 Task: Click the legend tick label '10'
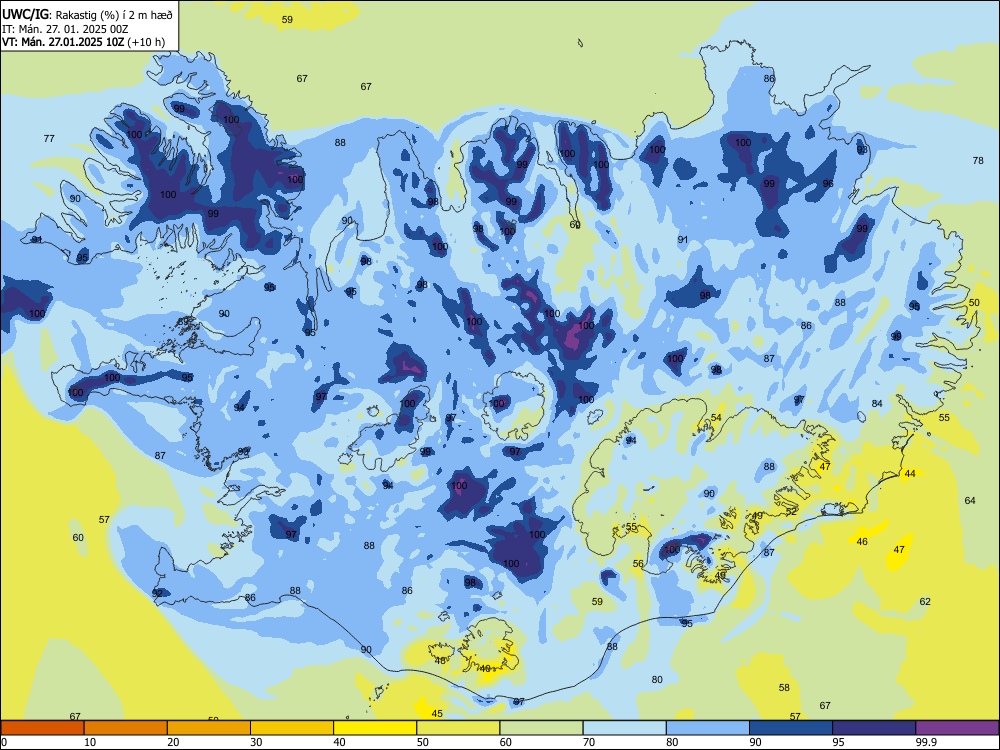tap(90, 742)
